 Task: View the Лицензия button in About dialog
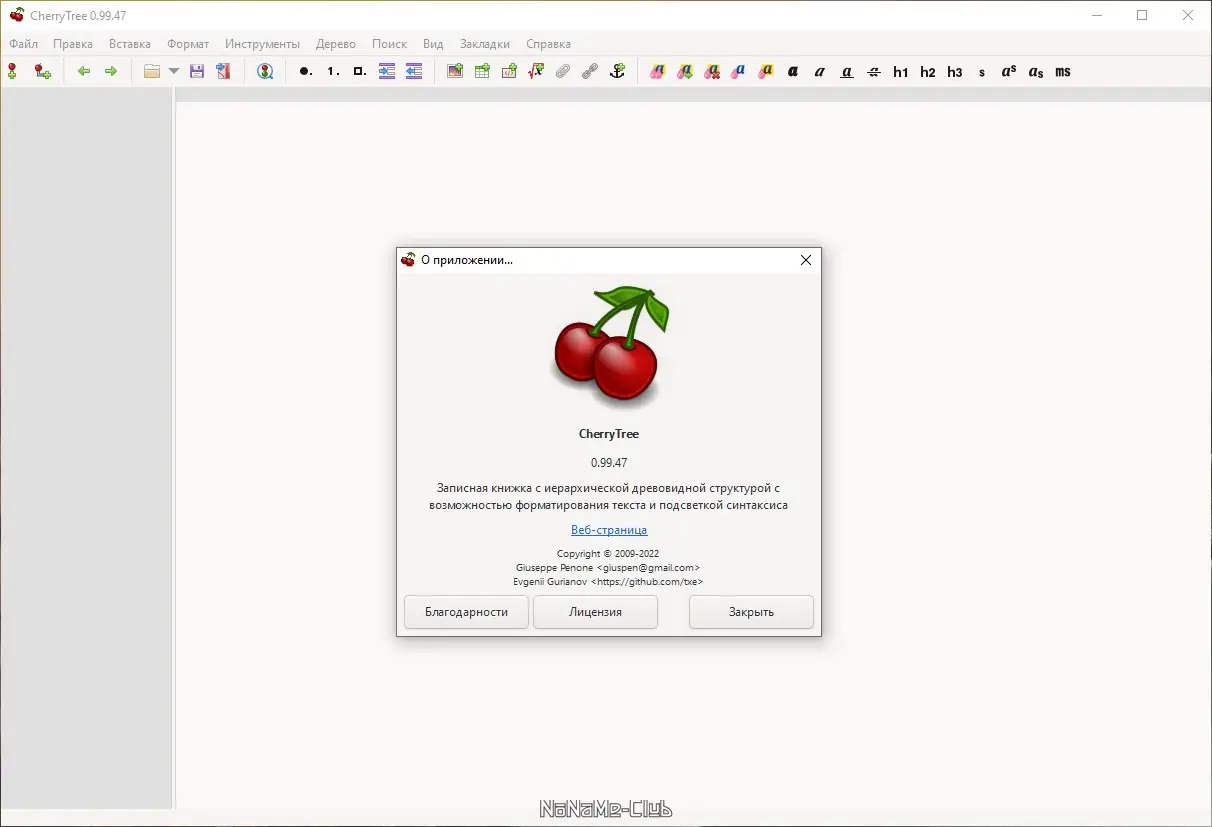(595, 612)
